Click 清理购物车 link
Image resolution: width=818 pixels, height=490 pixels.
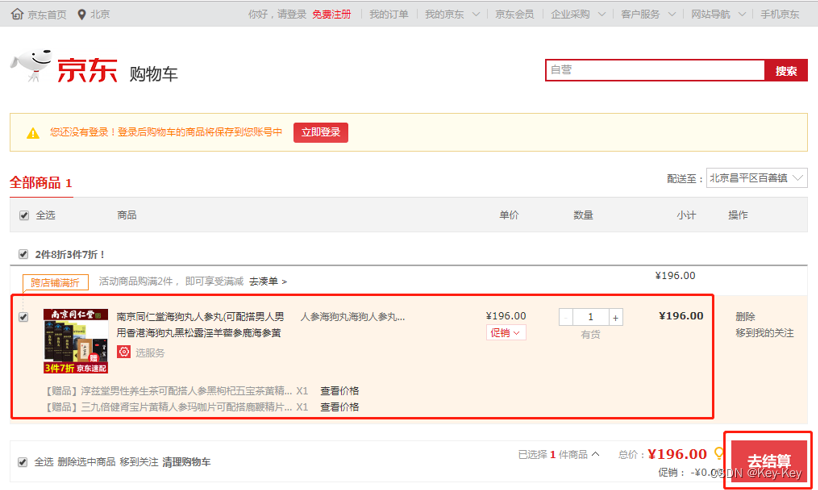[x=186, y=462]
